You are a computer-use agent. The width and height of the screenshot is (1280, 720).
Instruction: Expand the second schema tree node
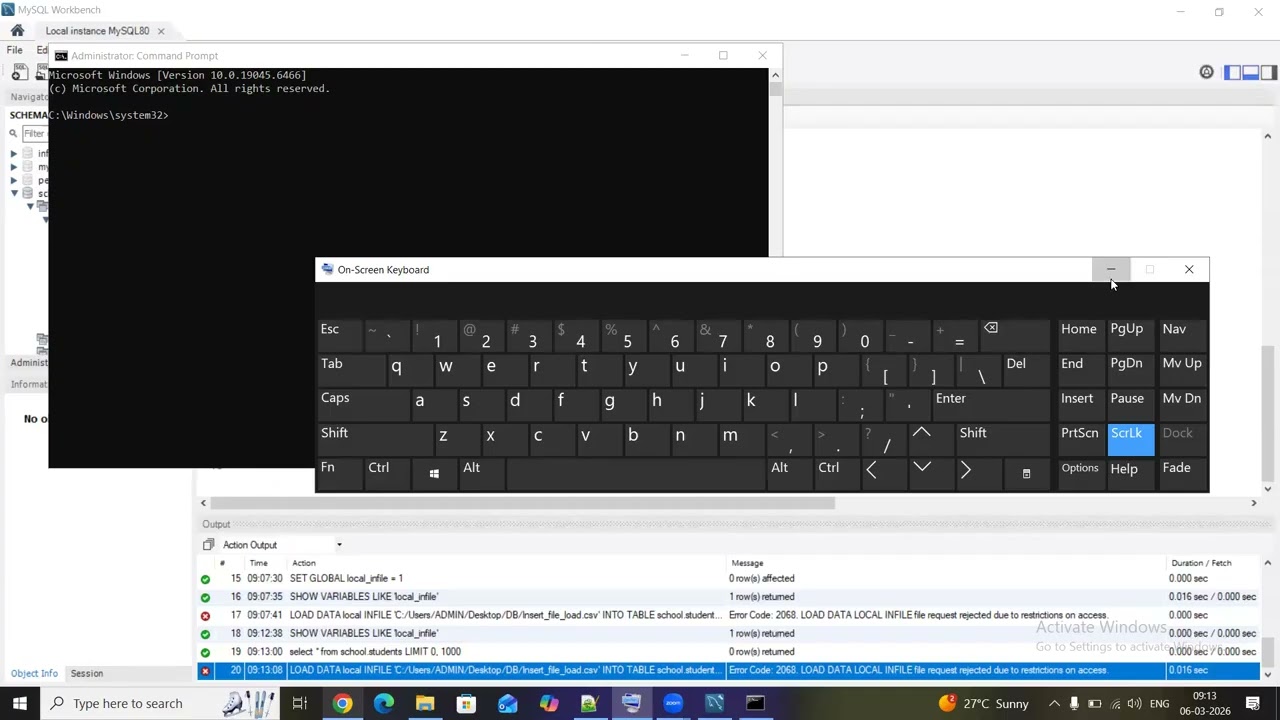[14, 167]
